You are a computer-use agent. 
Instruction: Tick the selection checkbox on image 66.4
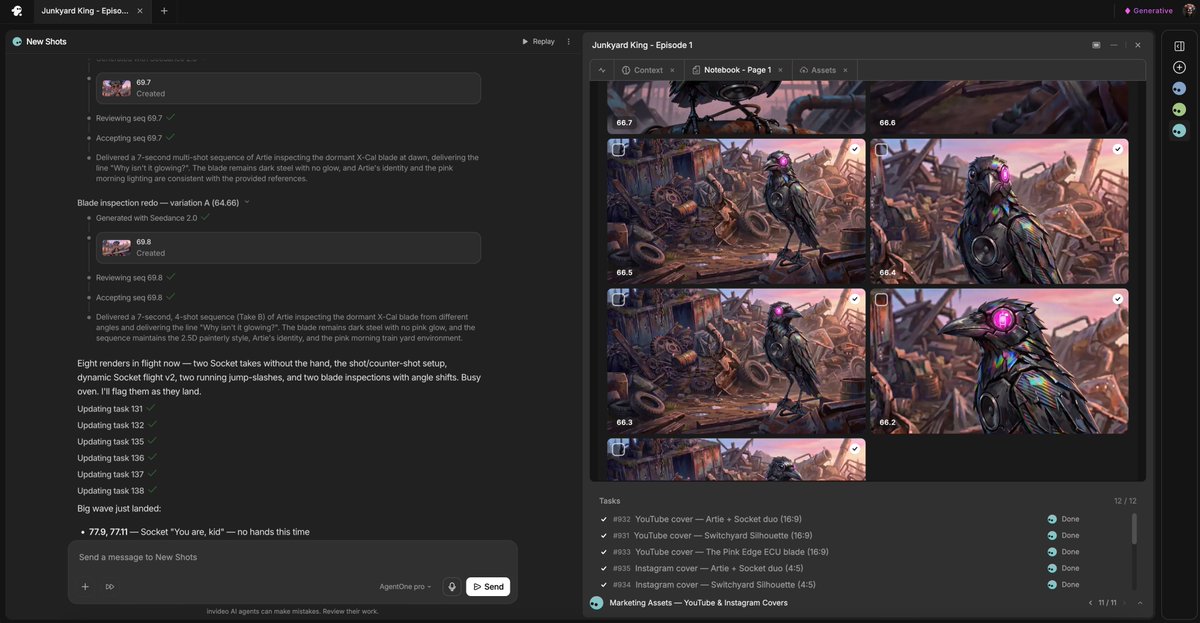pos(881,150)
